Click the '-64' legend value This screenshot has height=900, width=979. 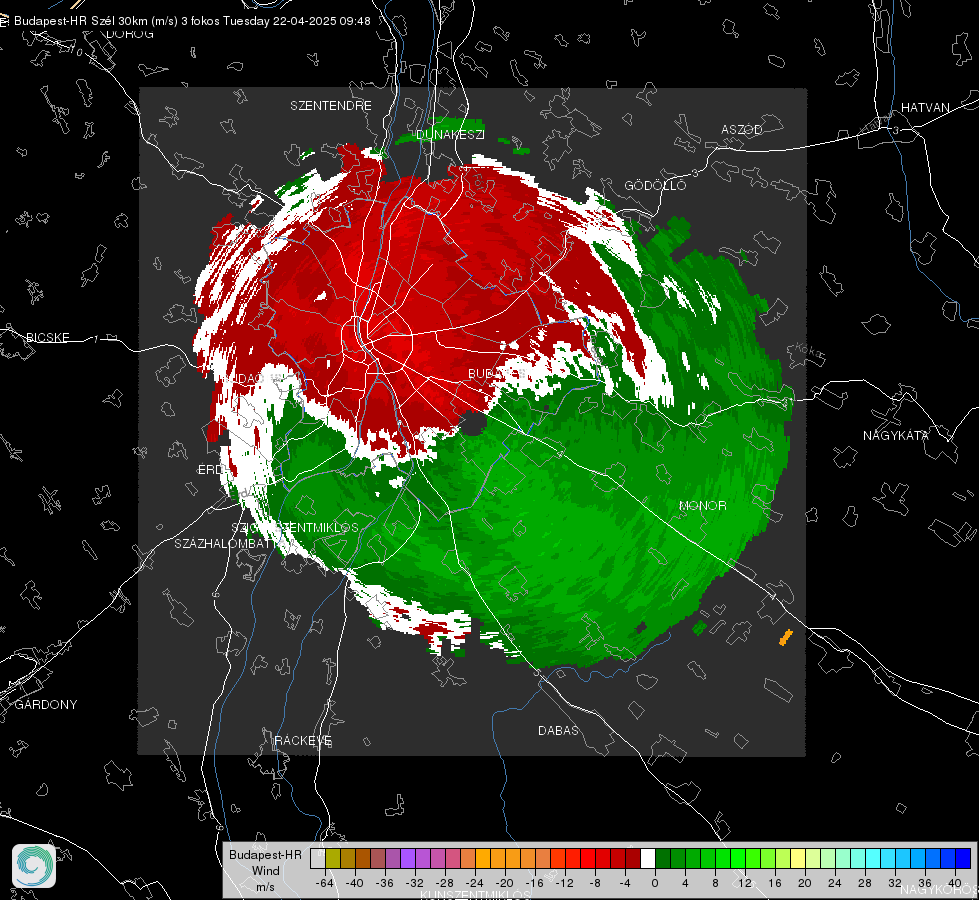click(325, 883)
